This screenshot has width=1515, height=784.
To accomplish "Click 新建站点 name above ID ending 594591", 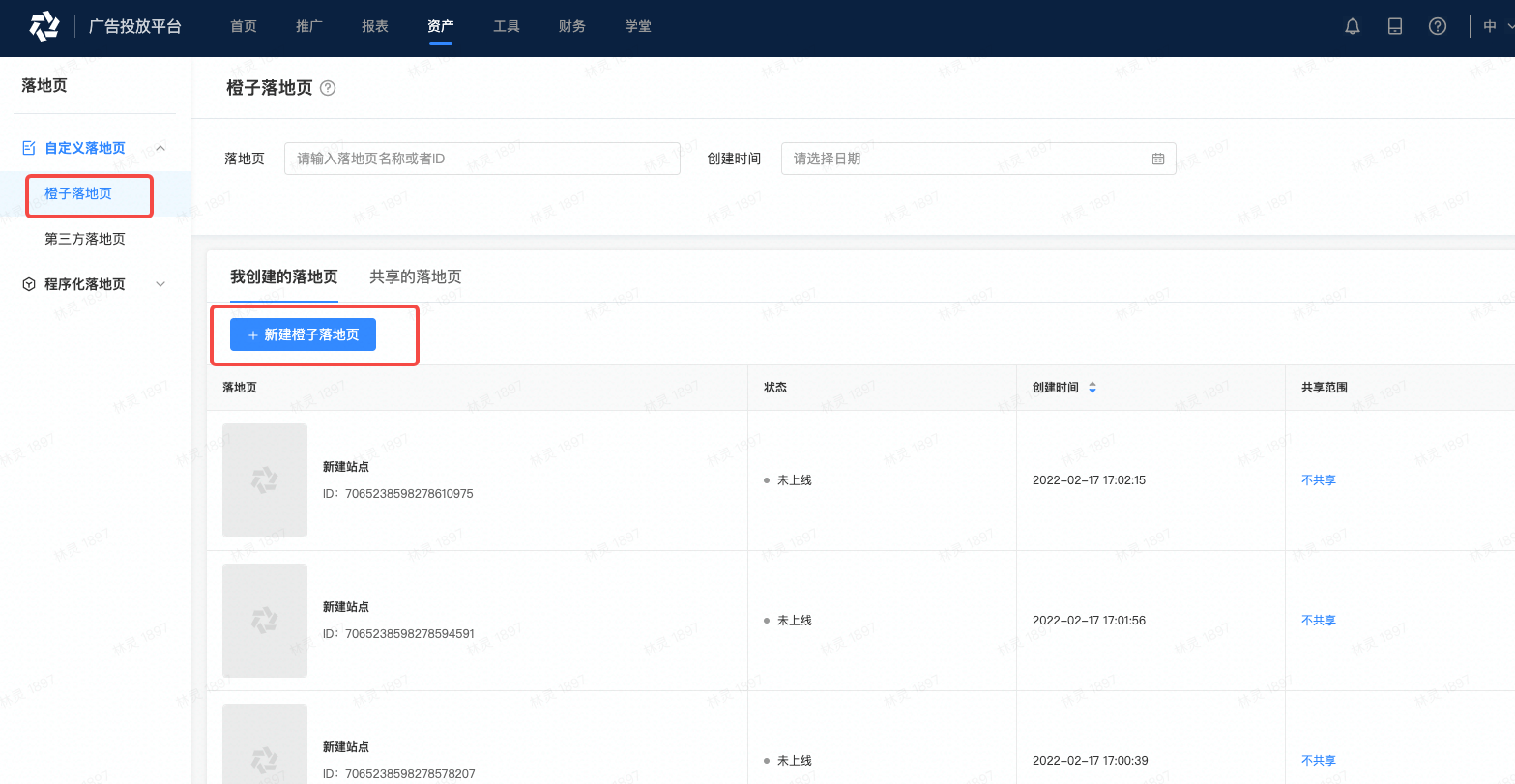I will click(346, 607).
